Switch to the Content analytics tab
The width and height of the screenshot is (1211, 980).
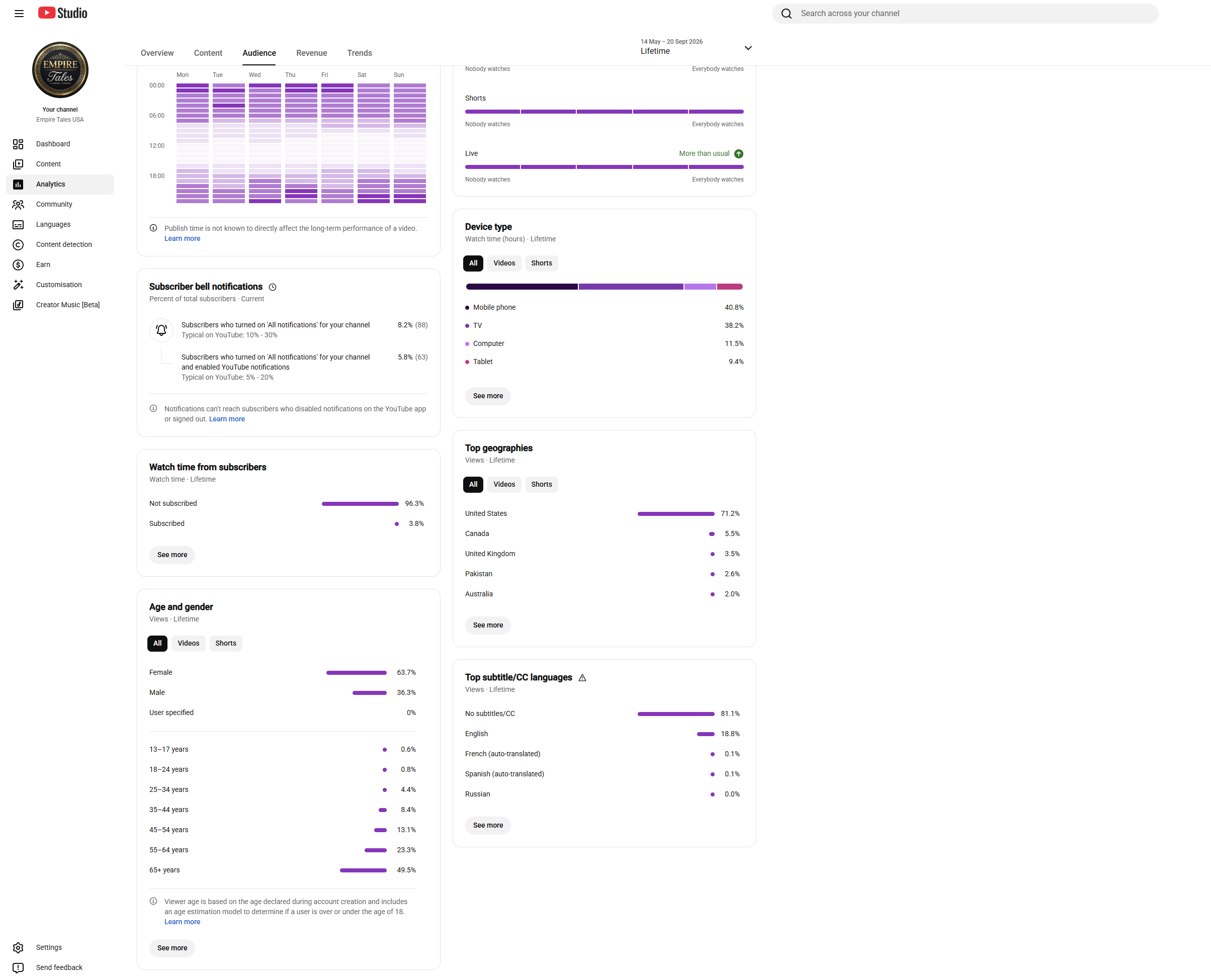pos(208,53)
